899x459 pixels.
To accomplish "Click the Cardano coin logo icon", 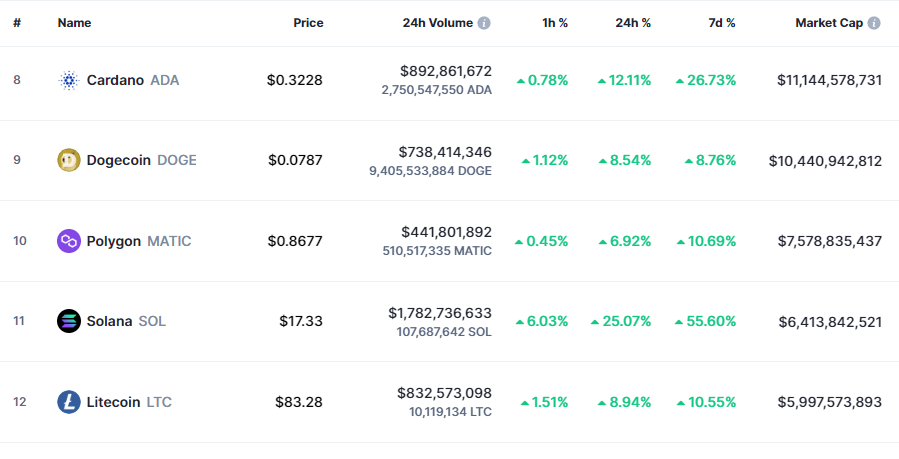I will [x=69, y=80].
